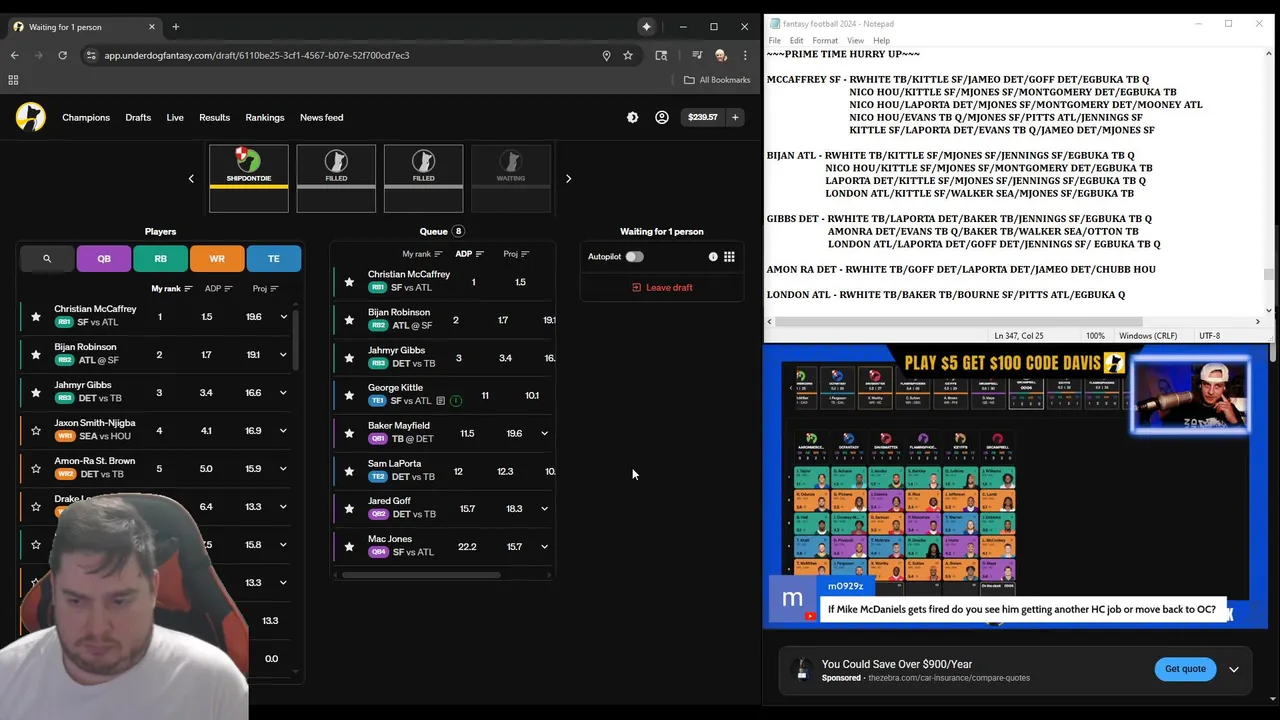This screenshot has width=1280, height=720.
Task: Click the autopilot info icon
Action: (x=713, y=257)
